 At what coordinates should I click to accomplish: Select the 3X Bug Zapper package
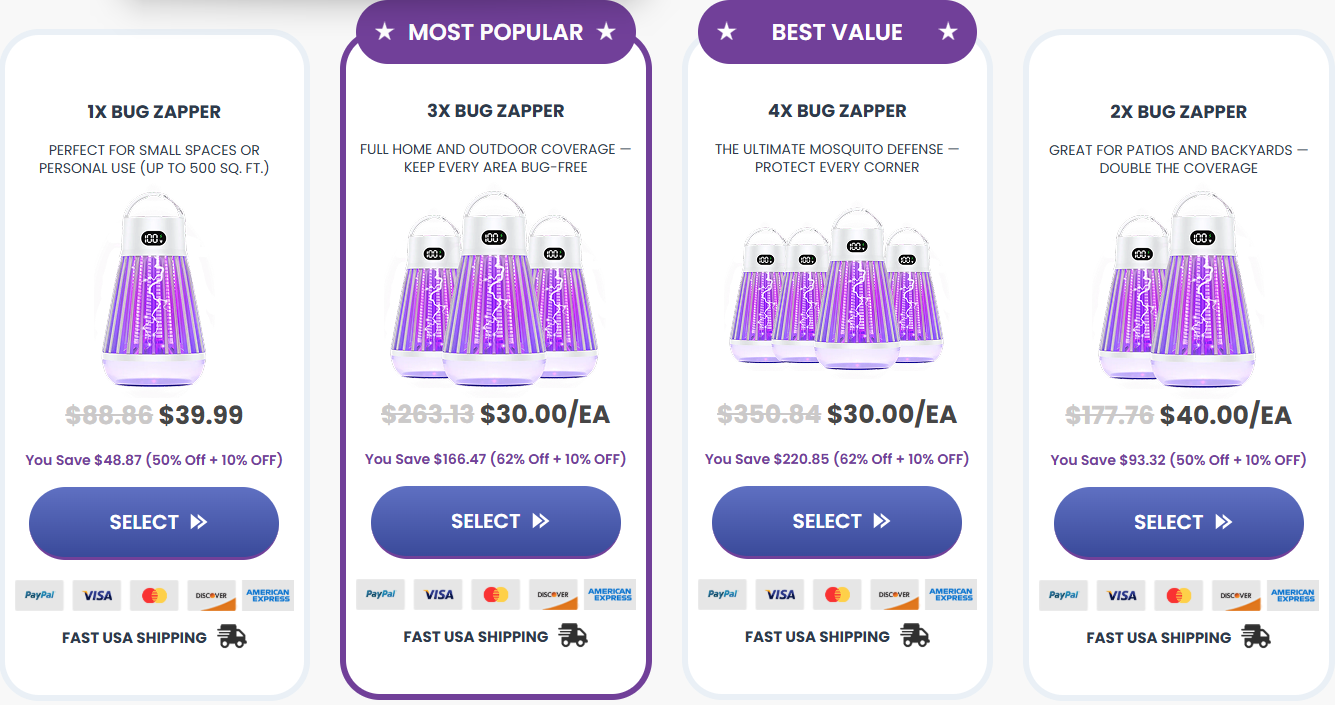pyautogui.click(x=496, y=521)
